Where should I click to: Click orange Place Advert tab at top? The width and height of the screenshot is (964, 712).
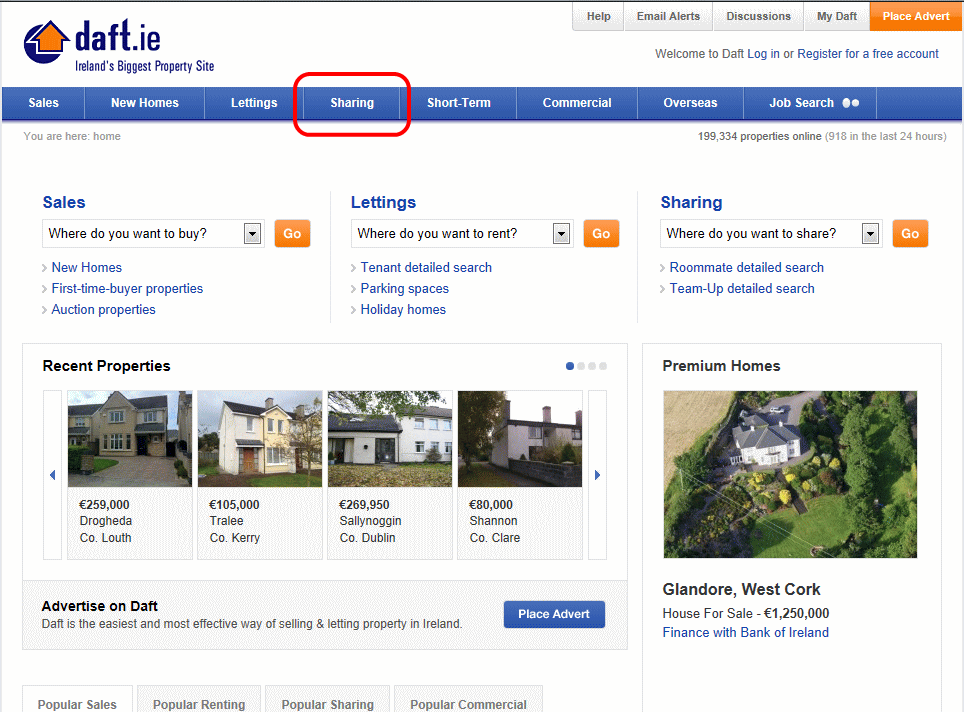[916, 17]
